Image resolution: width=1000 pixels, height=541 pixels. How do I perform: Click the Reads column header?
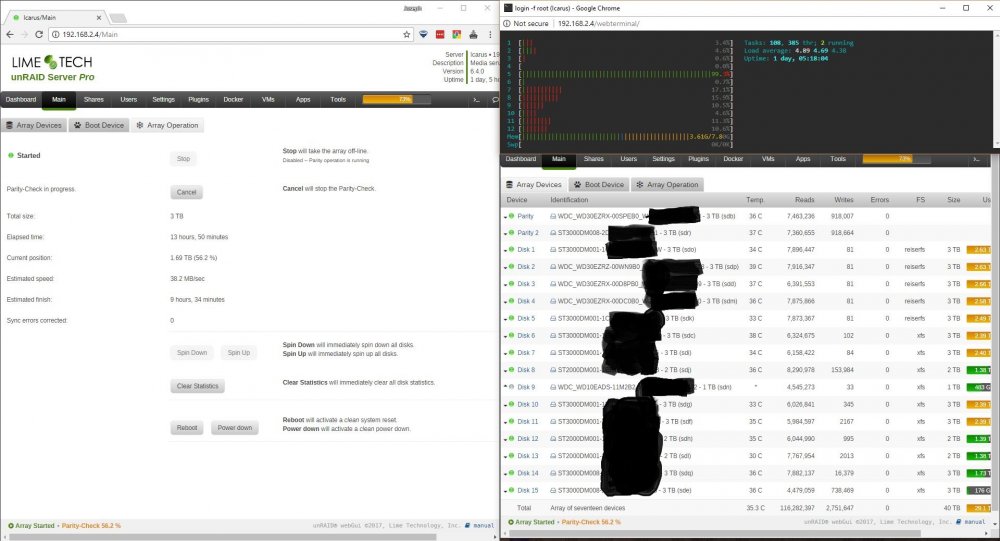(804, 200)
